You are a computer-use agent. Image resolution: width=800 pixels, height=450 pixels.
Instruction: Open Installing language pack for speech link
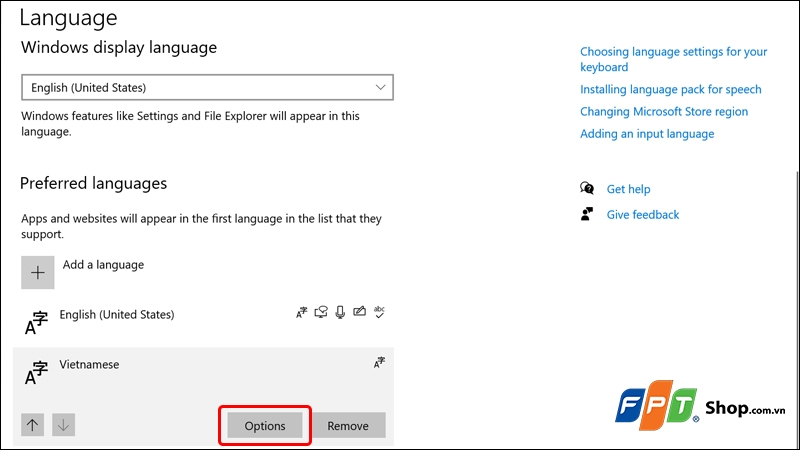(670, 89)
